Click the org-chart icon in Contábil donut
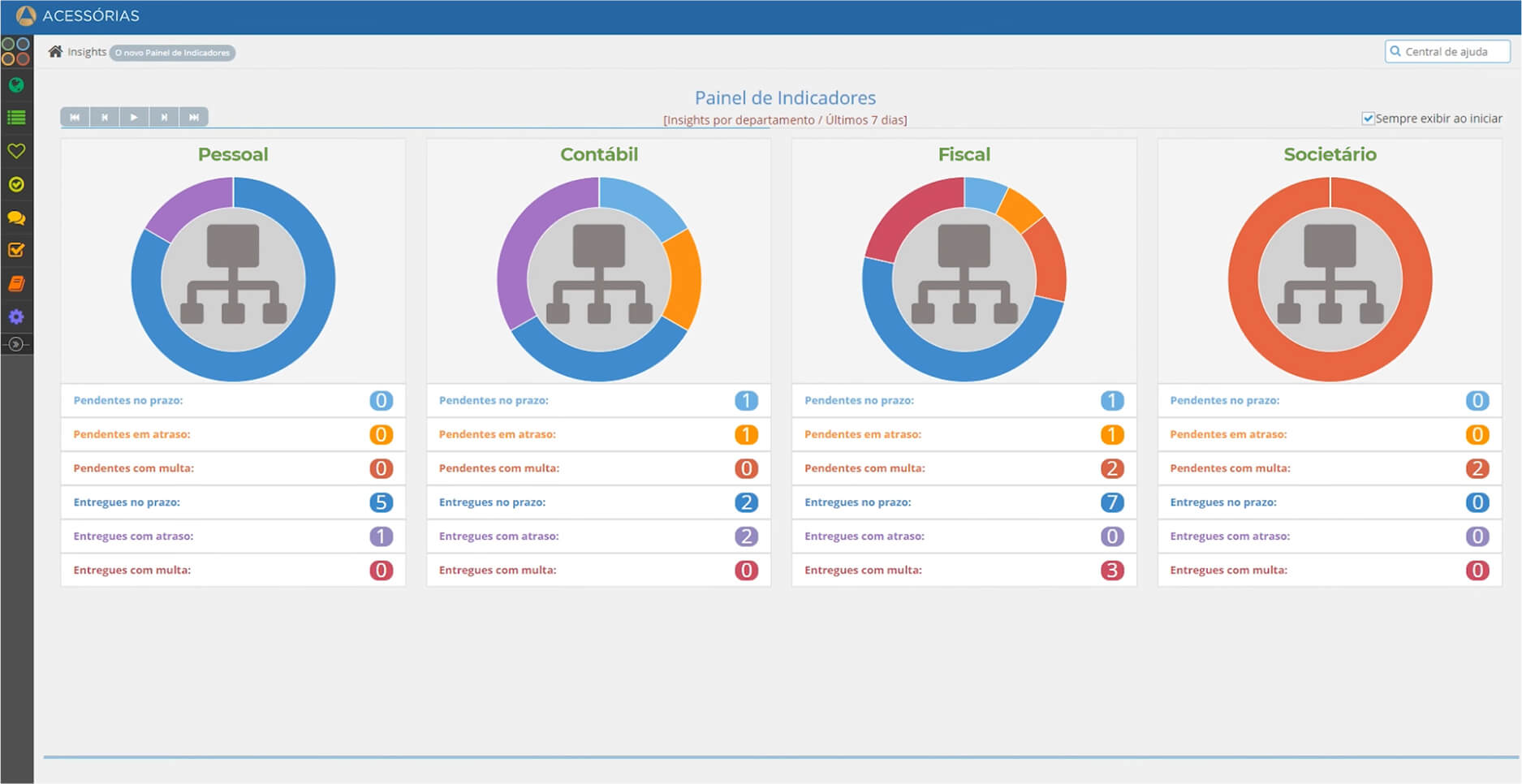This screenshot has width=1522, height=784. pyautogui.click(x=599, y=274)
